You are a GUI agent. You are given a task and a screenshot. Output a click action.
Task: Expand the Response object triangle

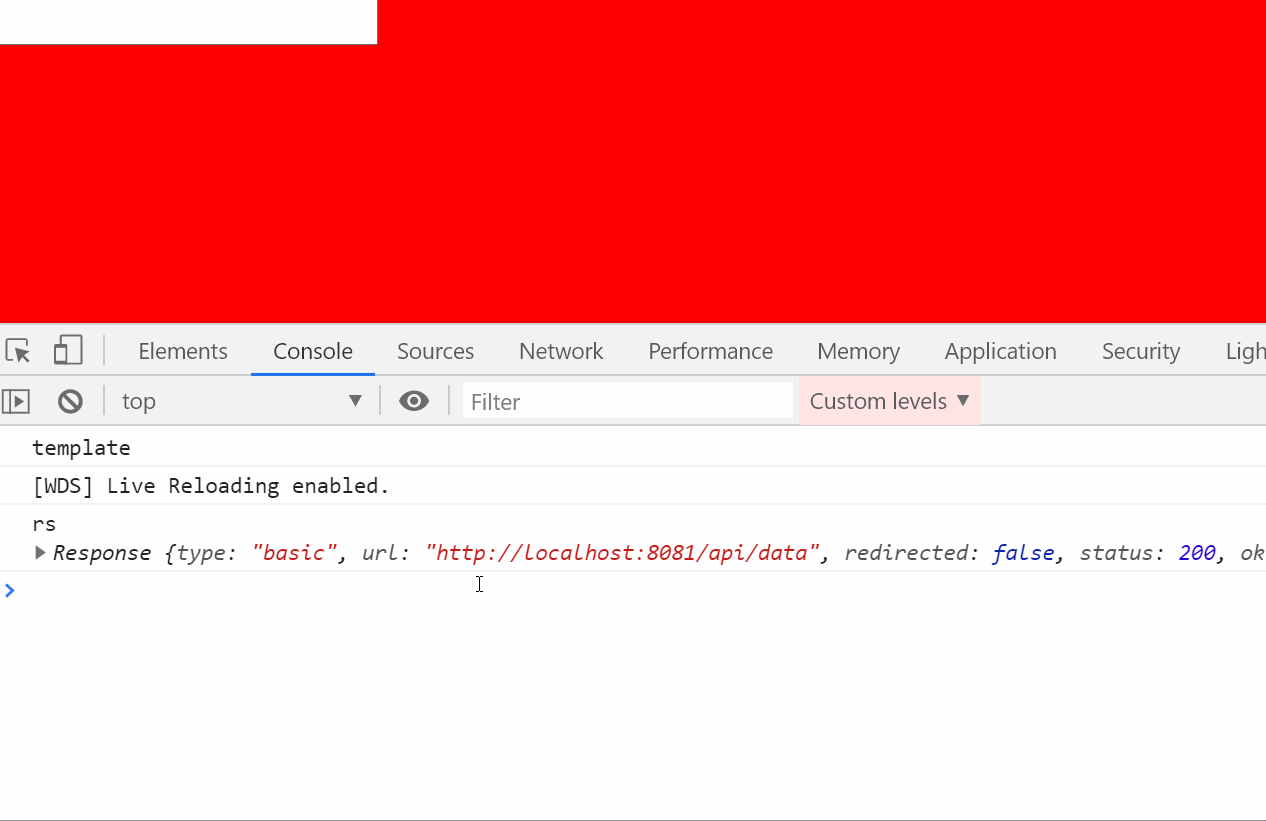click(40, 552)
